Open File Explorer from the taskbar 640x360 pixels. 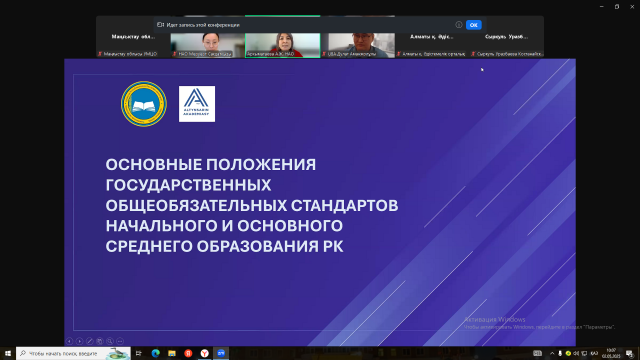172,353
